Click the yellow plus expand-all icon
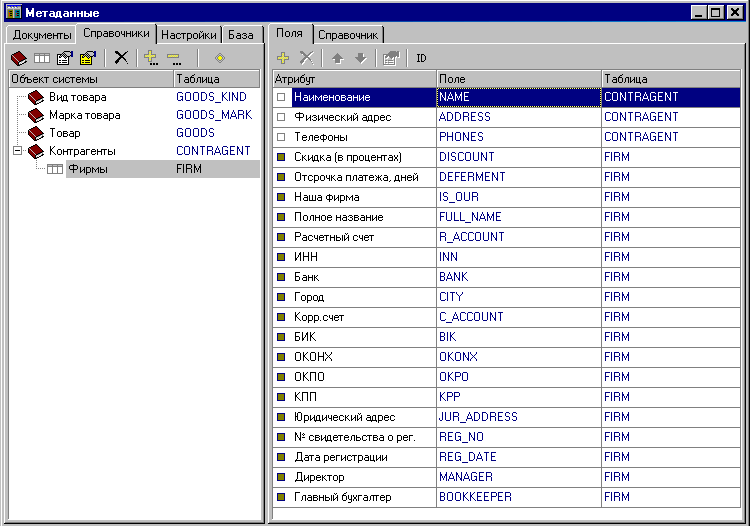Viewport: 750px width, 526px height. pyautogui.click(x=151, y=58)
